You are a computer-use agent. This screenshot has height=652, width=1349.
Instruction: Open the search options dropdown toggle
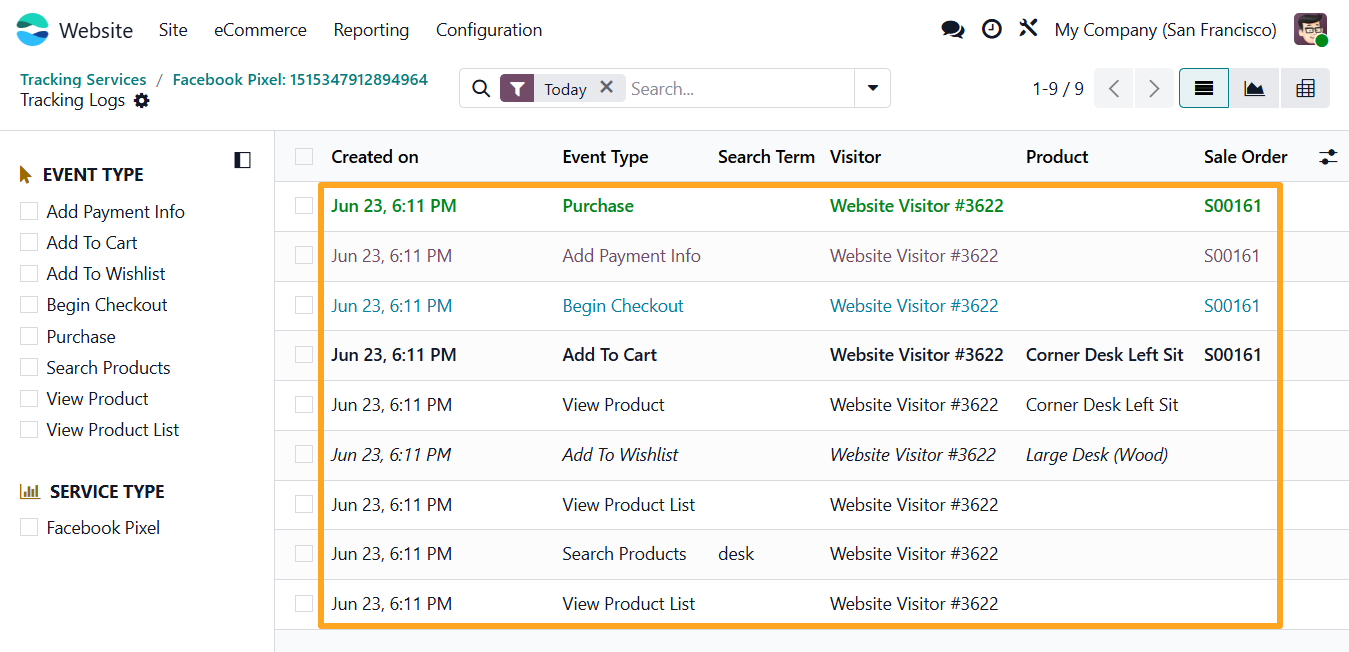click(872, 88)
